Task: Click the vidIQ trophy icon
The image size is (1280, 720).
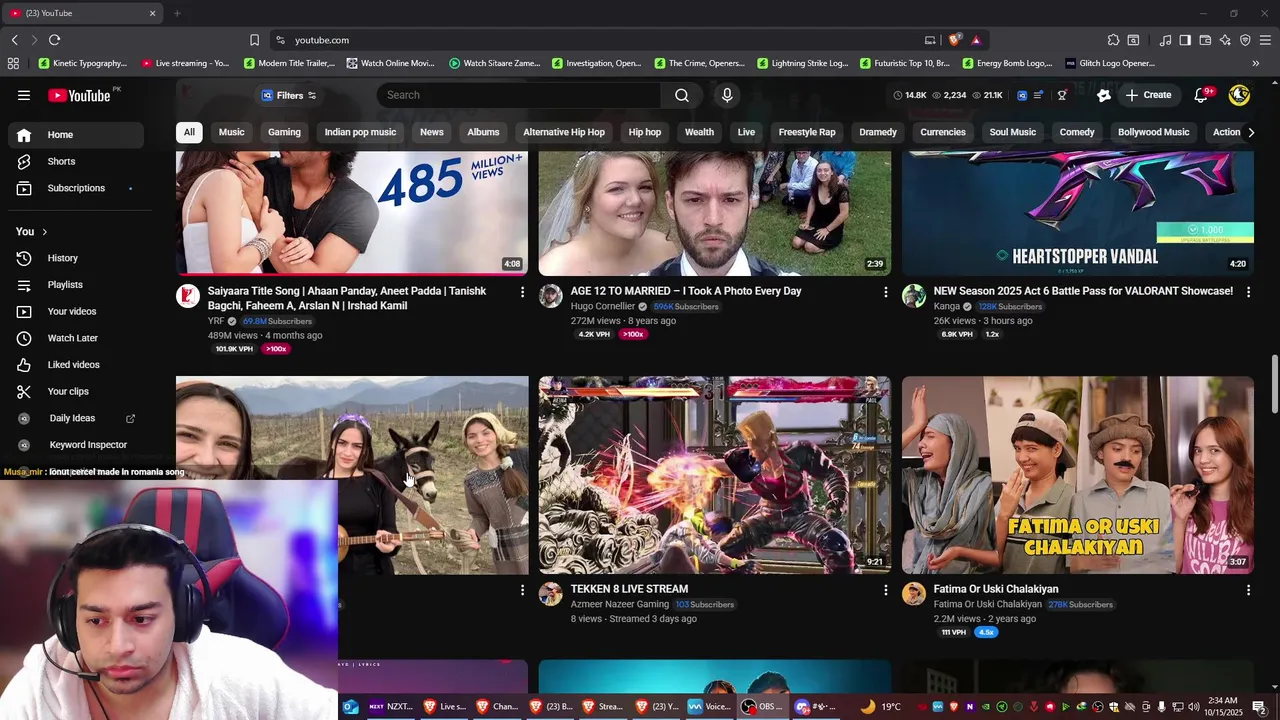Action: tap(1062, 95)
